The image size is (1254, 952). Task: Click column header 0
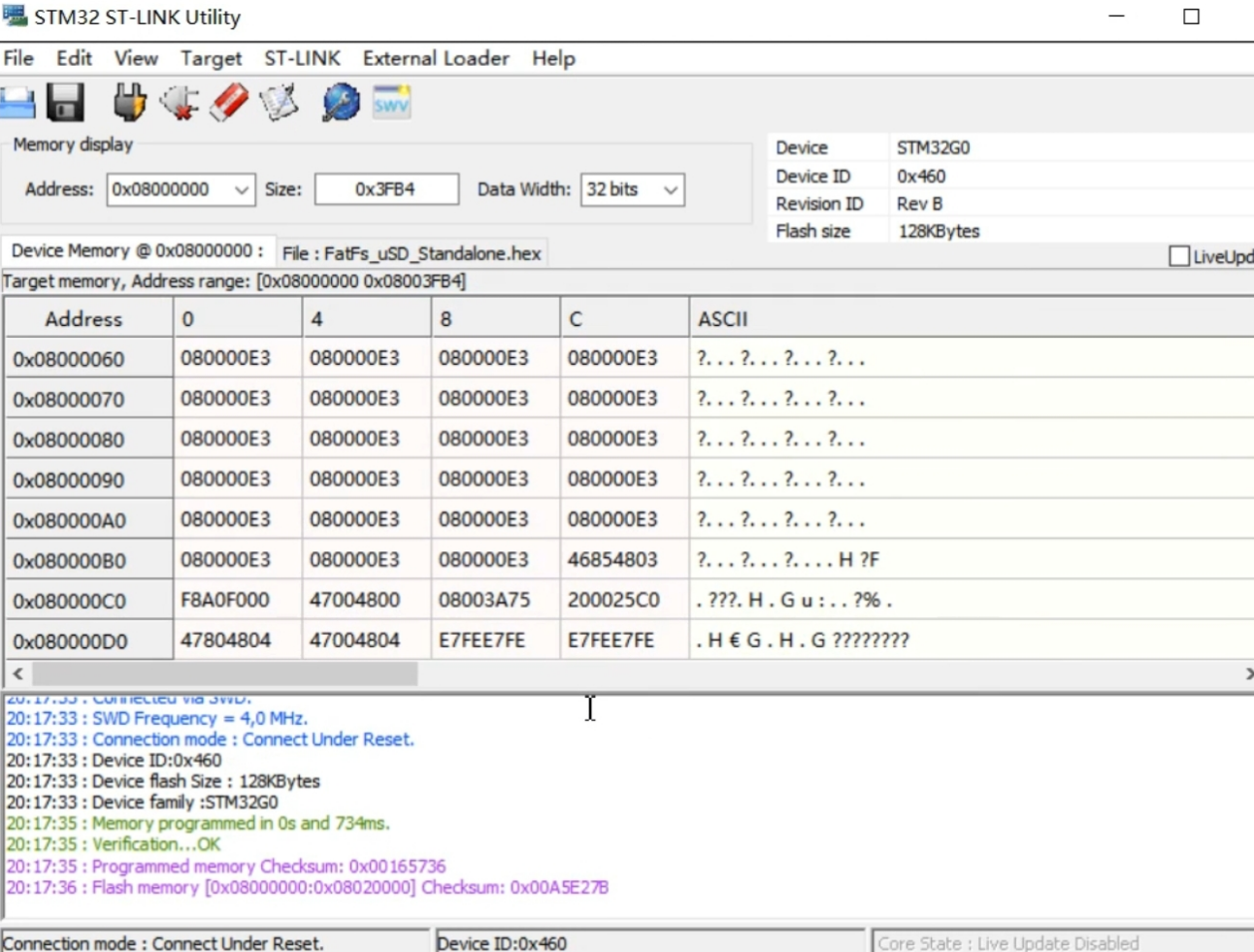238,318
